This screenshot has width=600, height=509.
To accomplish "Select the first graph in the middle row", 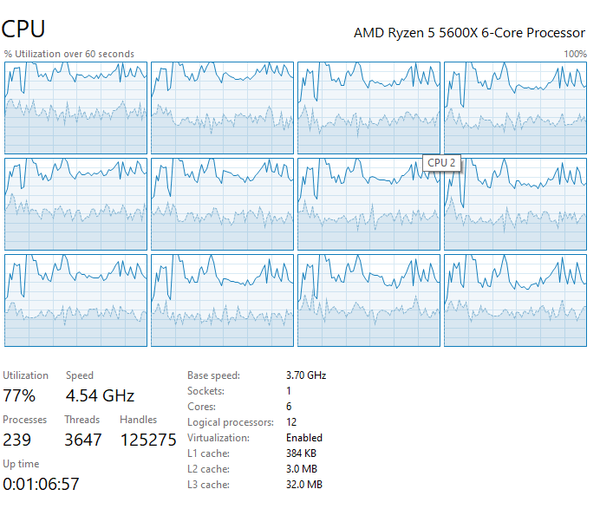I will click(x=76, y=203).
